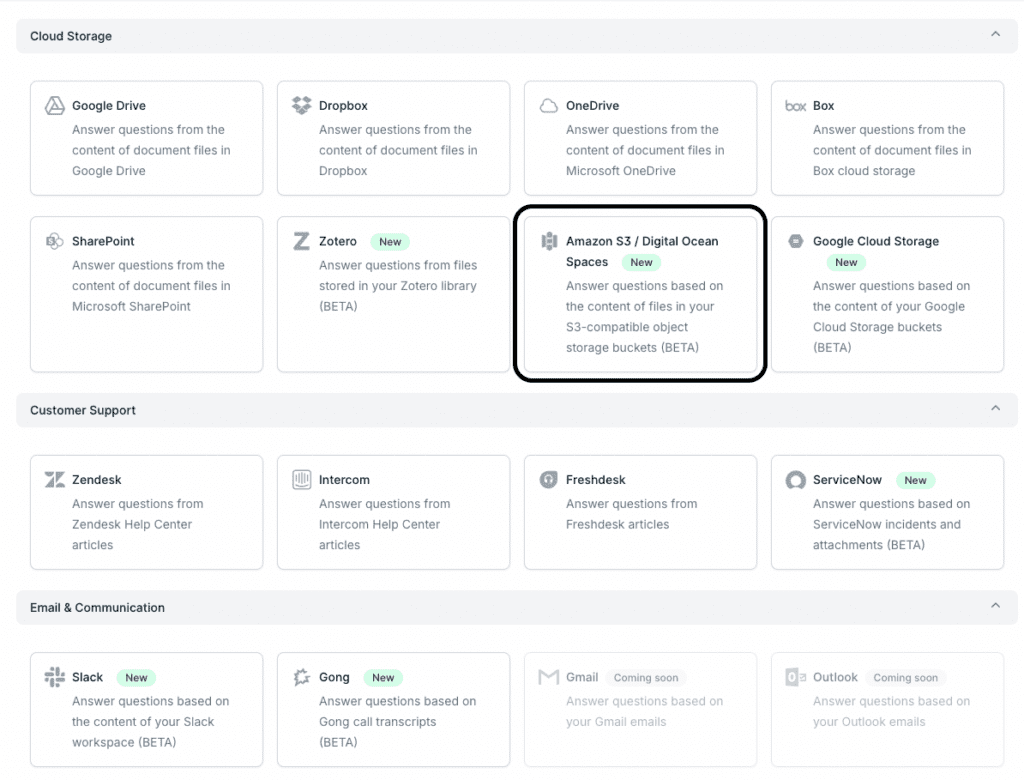This screenshot has width=1024, height=780.
Task: Click the Google Drive icon
Action: 55,106
